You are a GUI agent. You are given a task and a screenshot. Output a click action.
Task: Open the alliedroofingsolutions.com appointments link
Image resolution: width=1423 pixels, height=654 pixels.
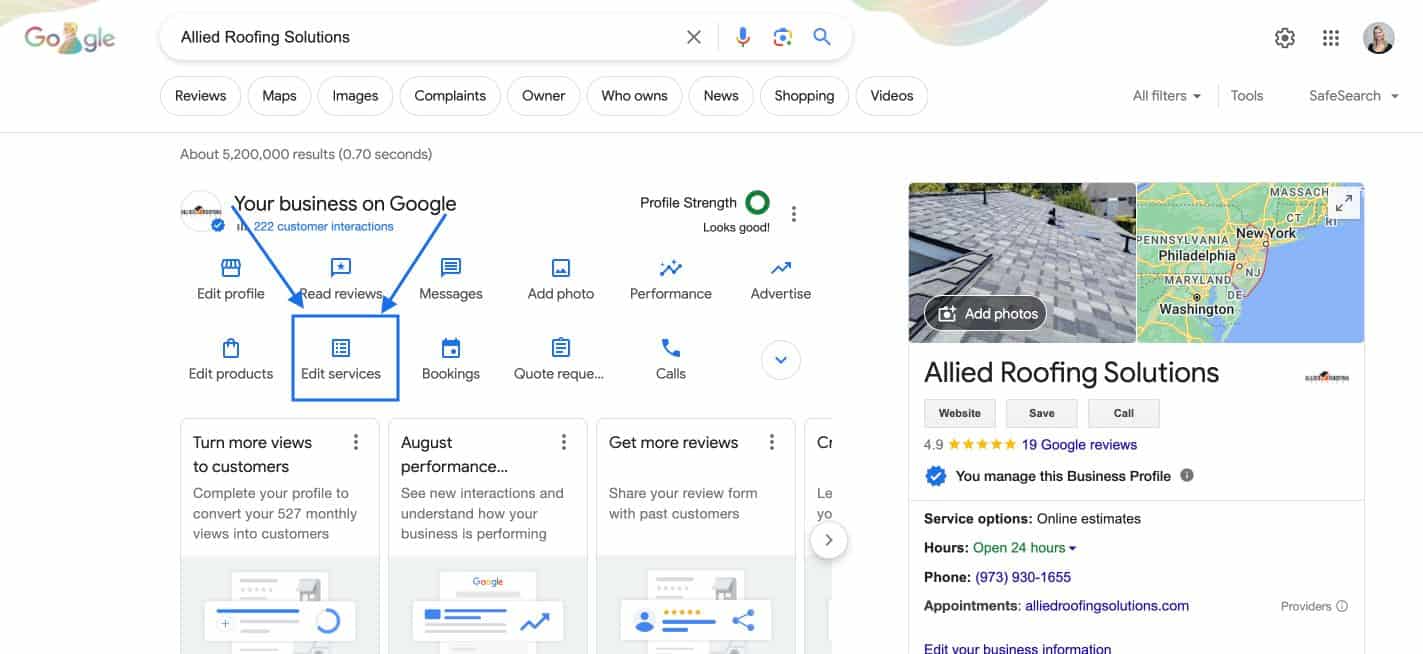(x=1107, y=606)
